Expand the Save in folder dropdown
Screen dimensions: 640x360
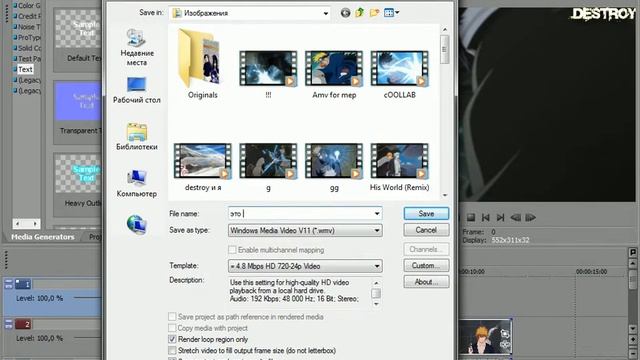tap(325, 13)
